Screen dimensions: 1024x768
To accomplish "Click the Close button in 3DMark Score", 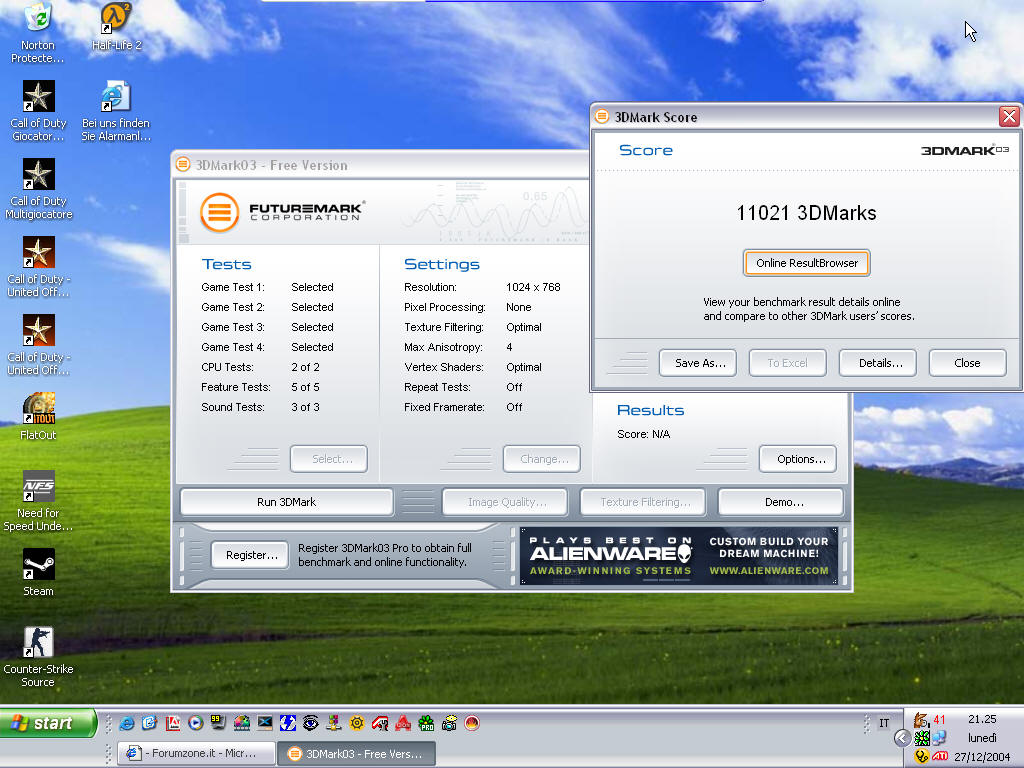I will pyautogui.click(x=967, y=363).
